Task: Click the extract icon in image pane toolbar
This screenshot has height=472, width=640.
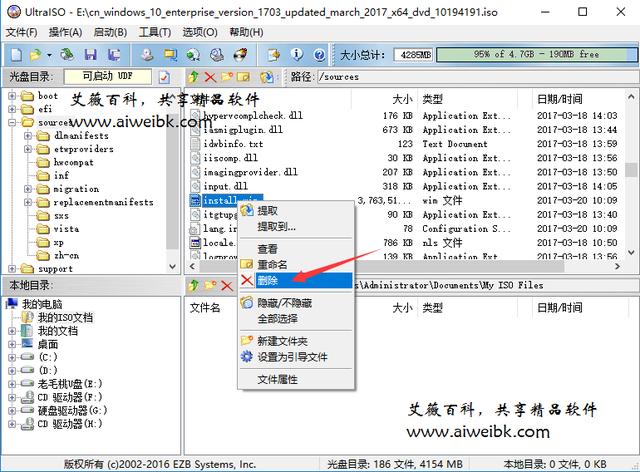Action: pyautogui.click(x=267, y=76)
